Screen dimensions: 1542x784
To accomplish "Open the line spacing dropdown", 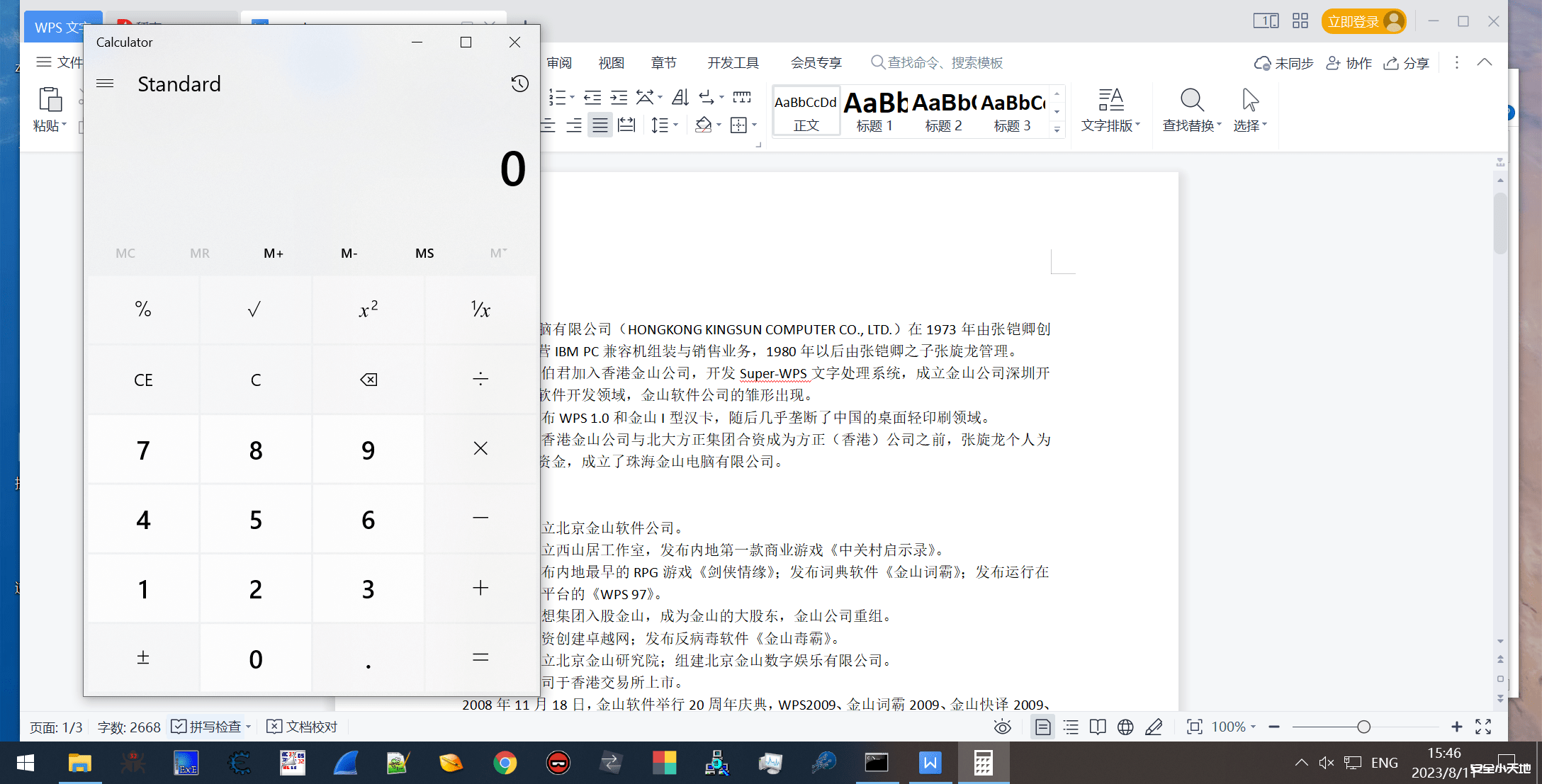I will point(663,125).
